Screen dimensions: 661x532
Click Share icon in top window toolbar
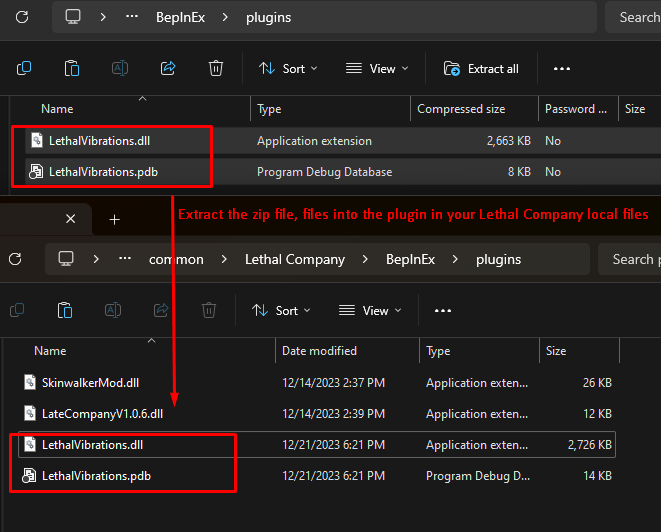pos(168,68)
